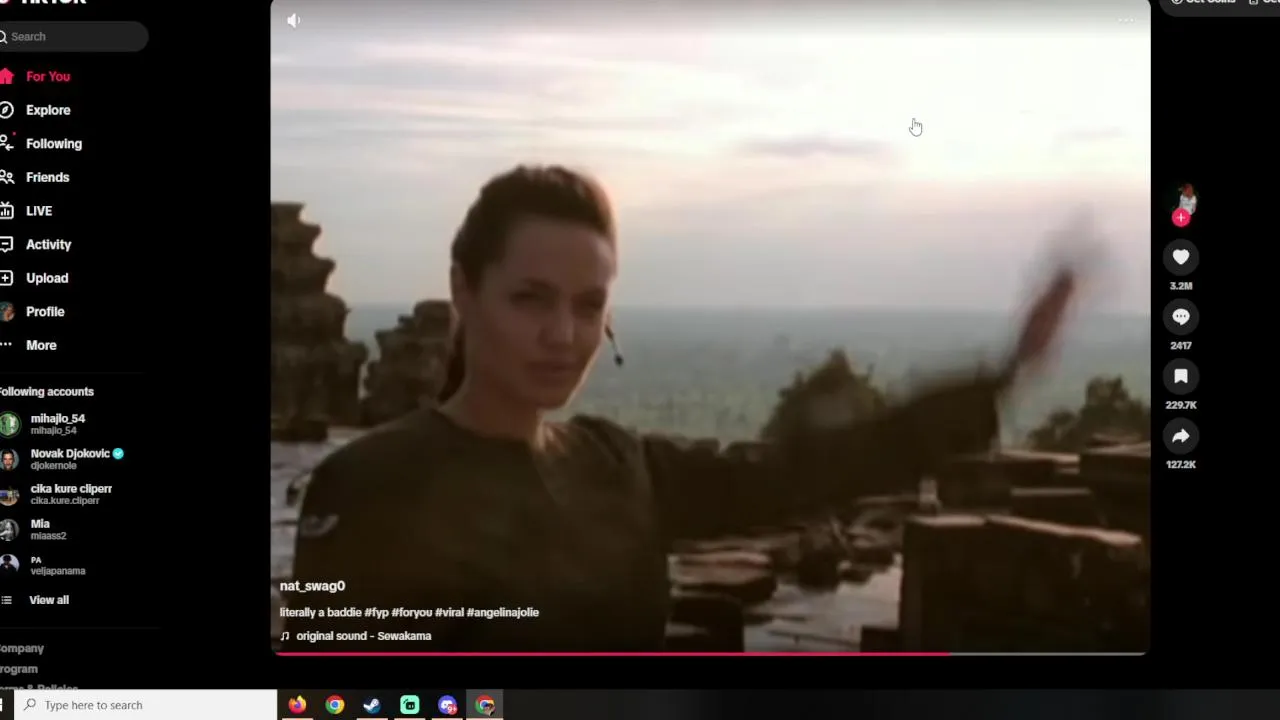Viewport: 1280px width, 720px height.
Task: Click the #angelinajolie hashtag
Action: [x=502, y=612]
